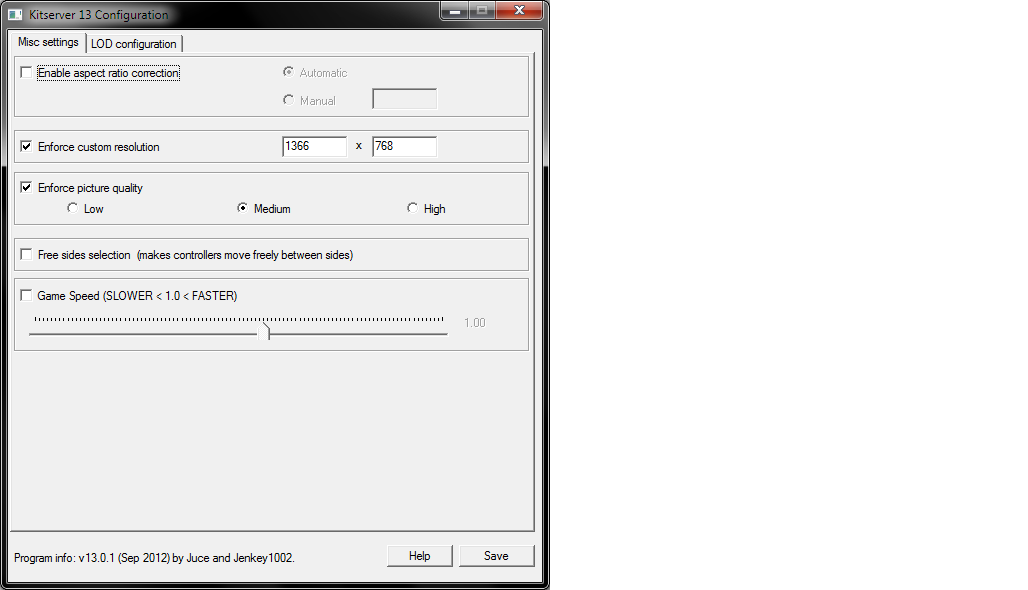Image resolution: width=1028 pixels, height=590 pixels.
Task: Uncheck Enforce picture quality
Action: click(x=26, y=187)
